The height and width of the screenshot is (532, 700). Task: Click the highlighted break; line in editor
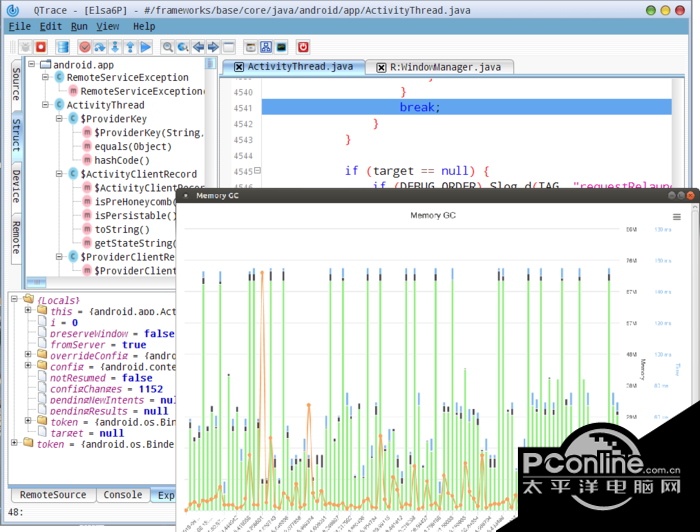[x=419, y=107]
